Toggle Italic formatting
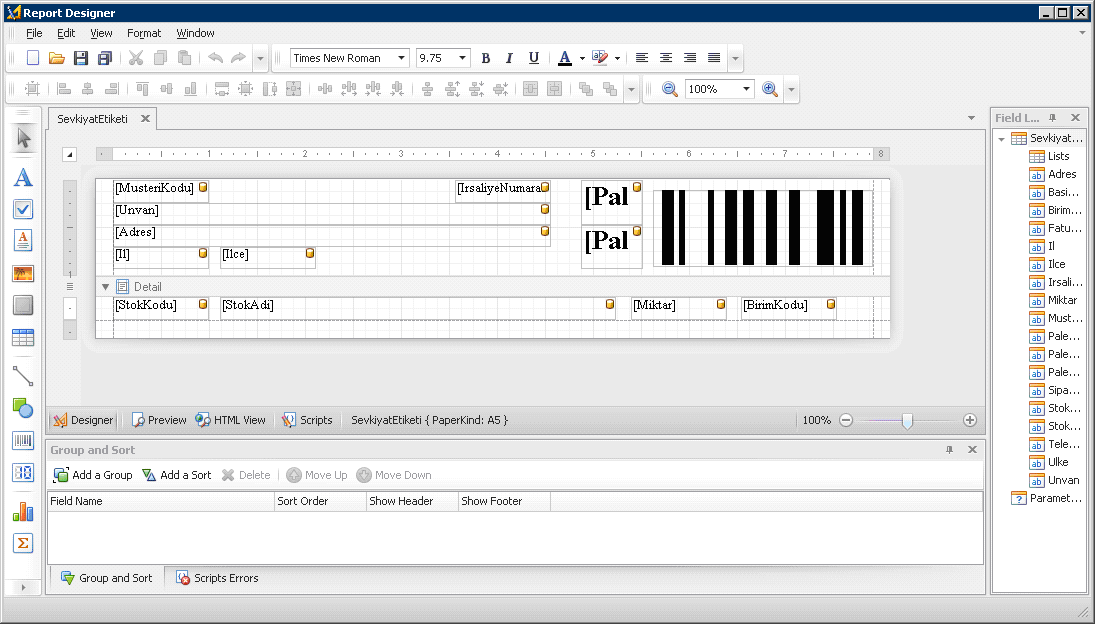Image resolution: width=1095 pixels, height=624 pixels. (x=509, y=58)
